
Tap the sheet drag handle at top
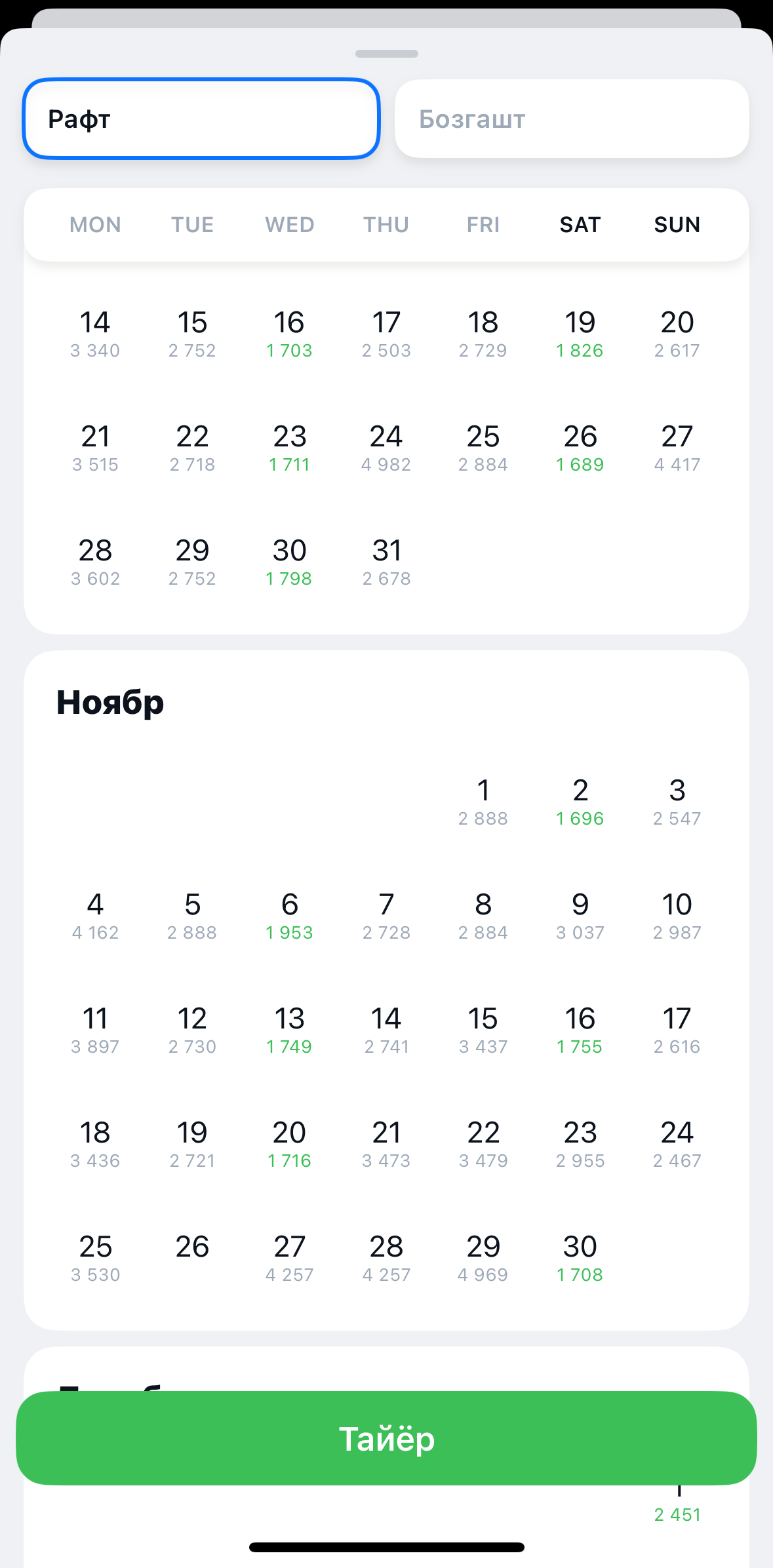click(x=386, y=54)
